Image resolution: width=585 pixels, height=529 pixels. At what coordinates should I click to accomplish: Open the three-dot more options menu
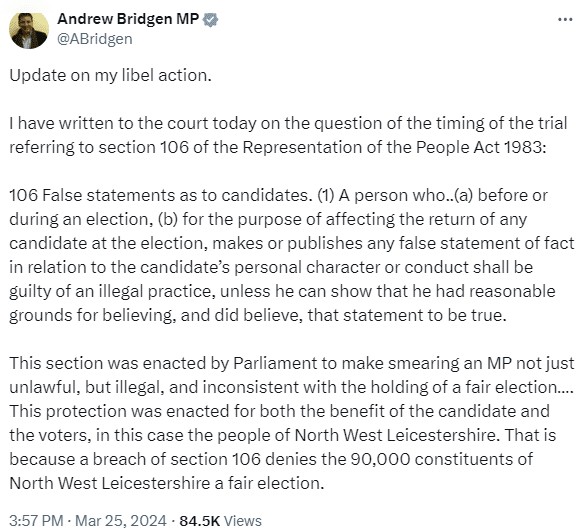(565, 19)
